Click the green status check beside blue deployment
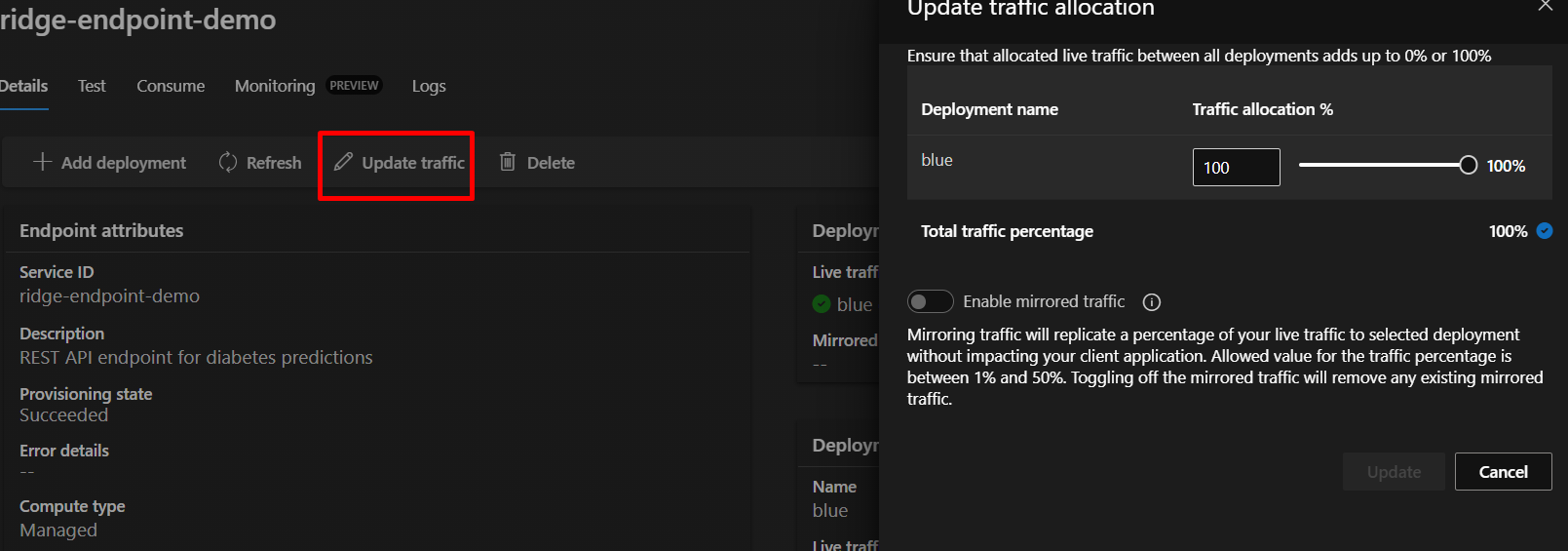The image size is (1568, 551). click(822, 304)
